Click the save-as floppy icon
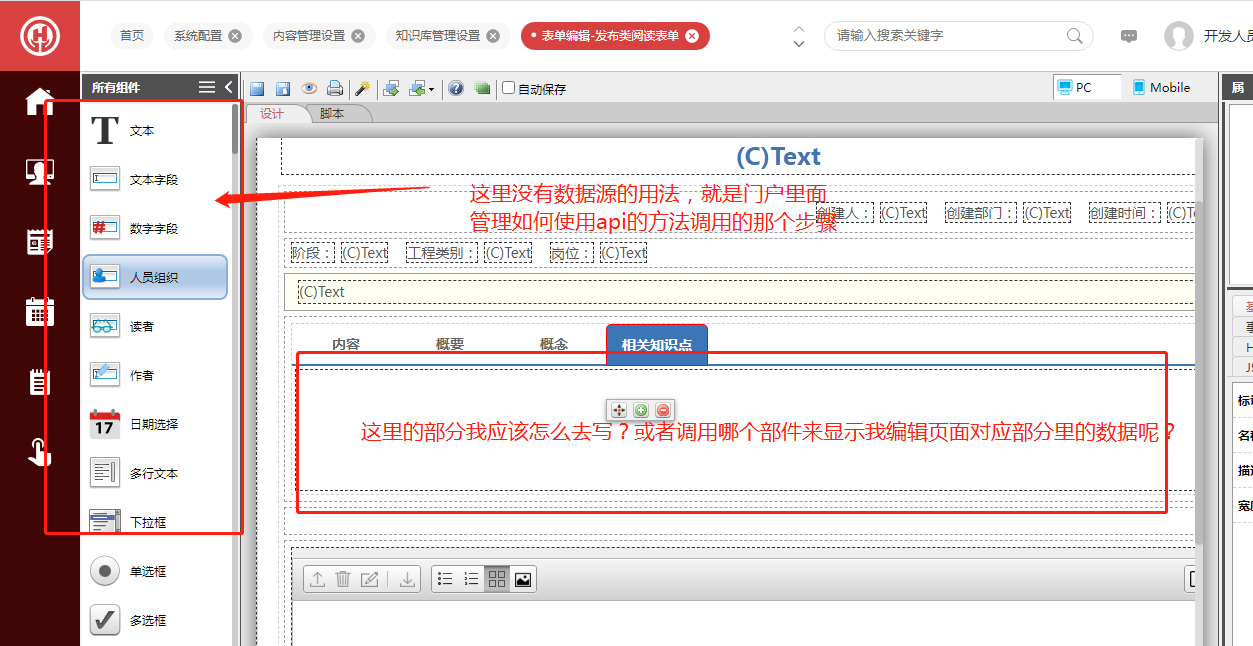Screen dimensions: 1253x646 click(283, 88)
